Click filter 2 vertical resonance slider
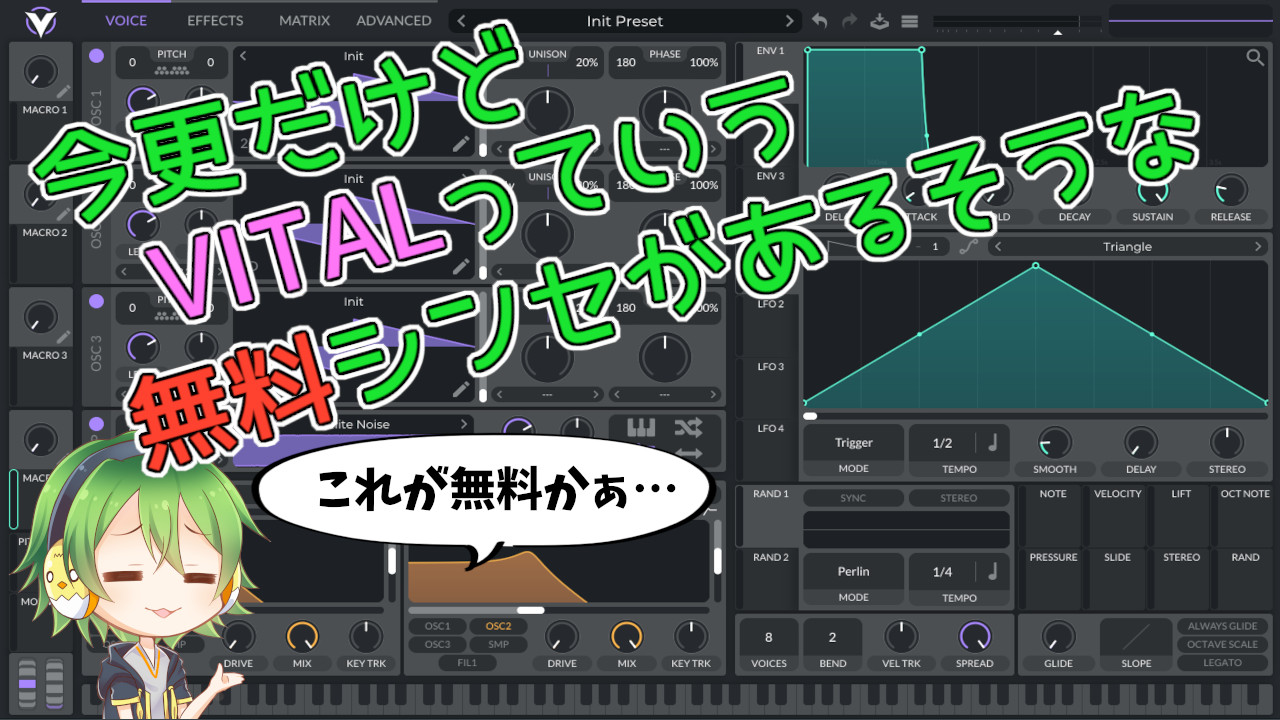The image size is (1280, 720). (x=717, y=562)
